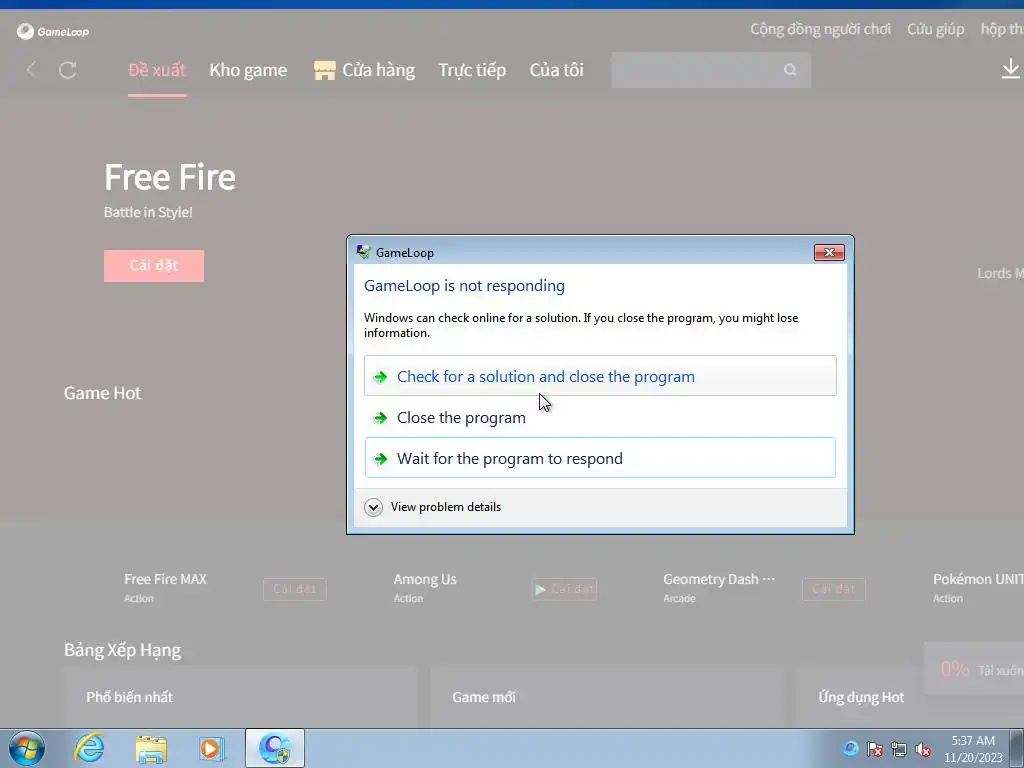Open Windows Explorer from taskbar

[151, 748]
